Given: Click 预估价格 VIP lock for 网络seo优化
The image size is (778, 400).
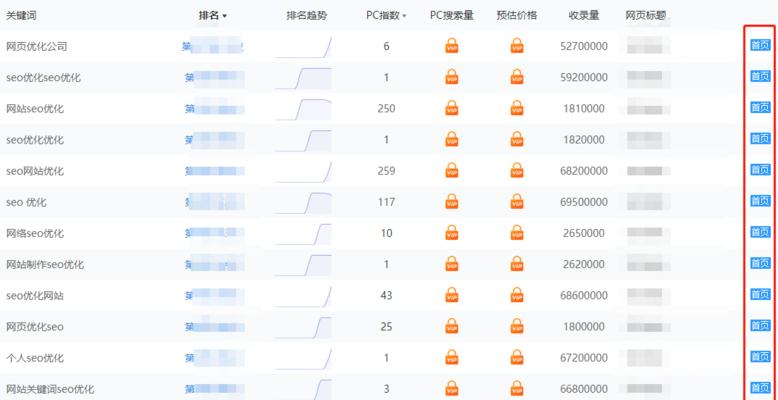Looking at the screenshot, I should point(517,233).
